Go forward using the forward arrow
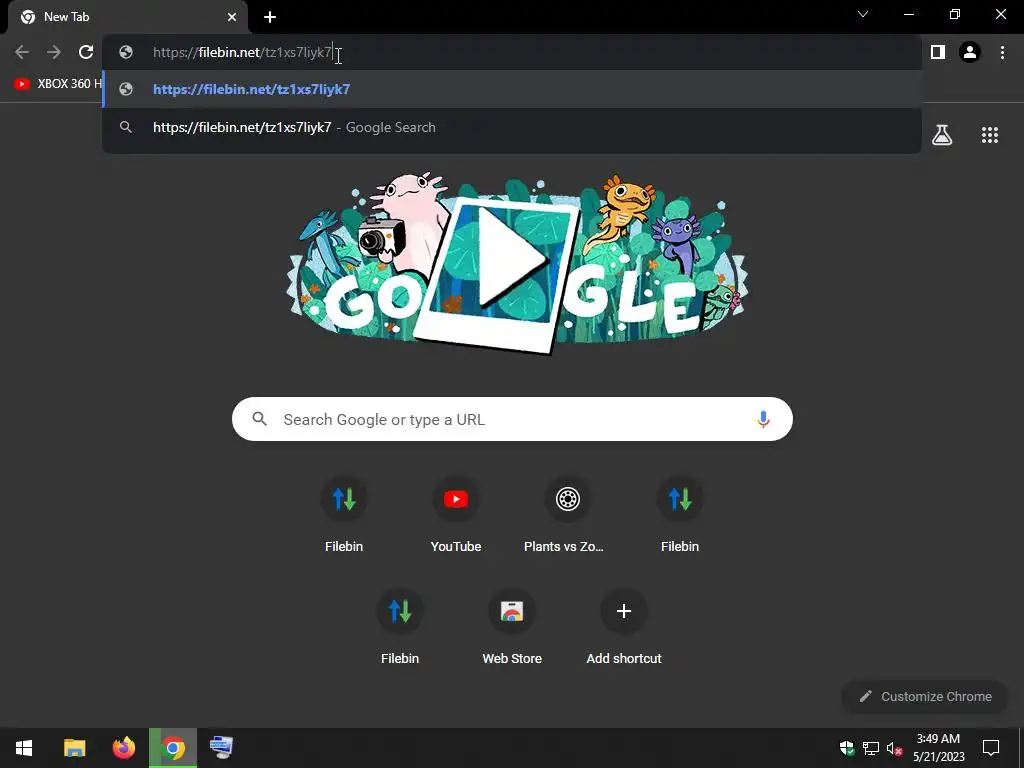 coord(54,52)
